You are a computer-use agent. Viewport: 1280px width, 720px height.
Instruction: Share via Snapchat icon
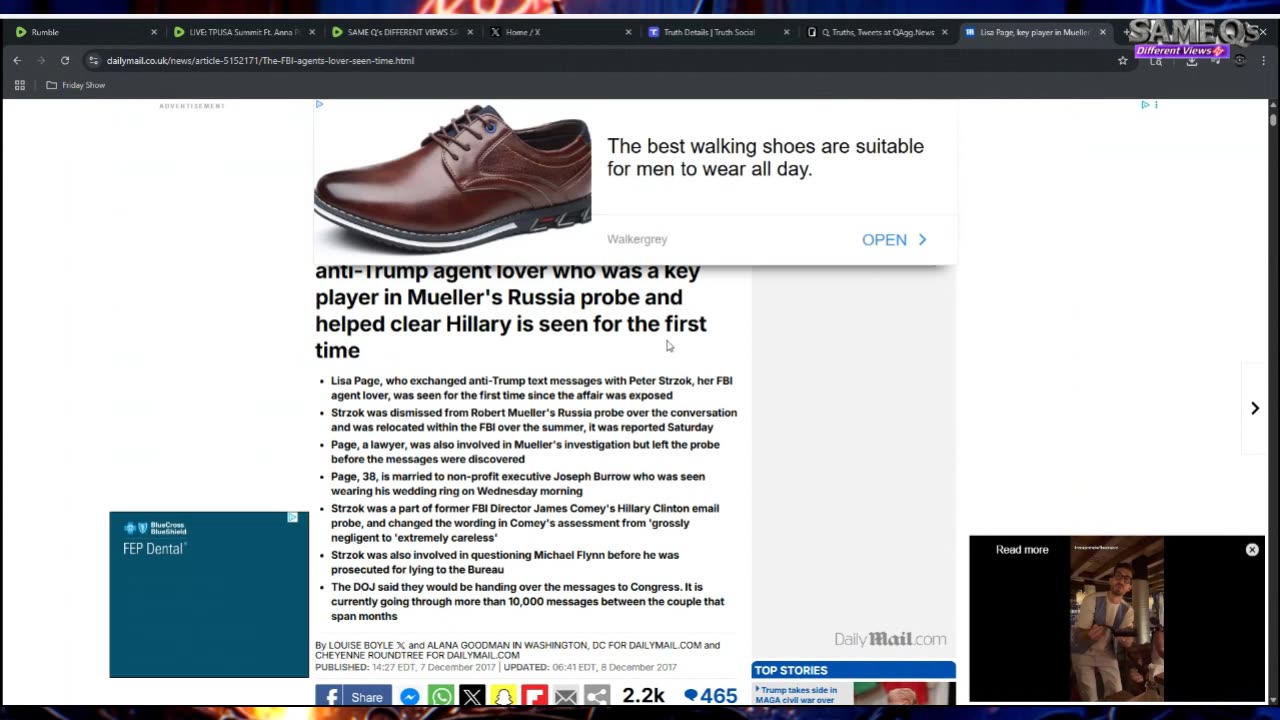click(503, 696)
